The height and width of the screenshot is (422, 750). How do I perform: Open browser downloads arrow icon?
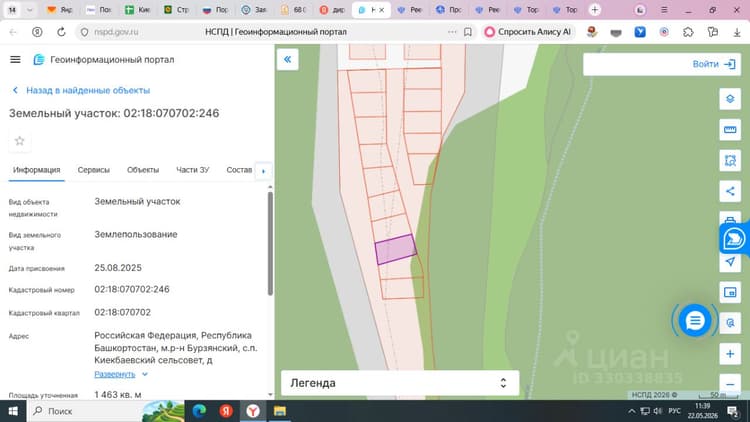click(737, 32)
